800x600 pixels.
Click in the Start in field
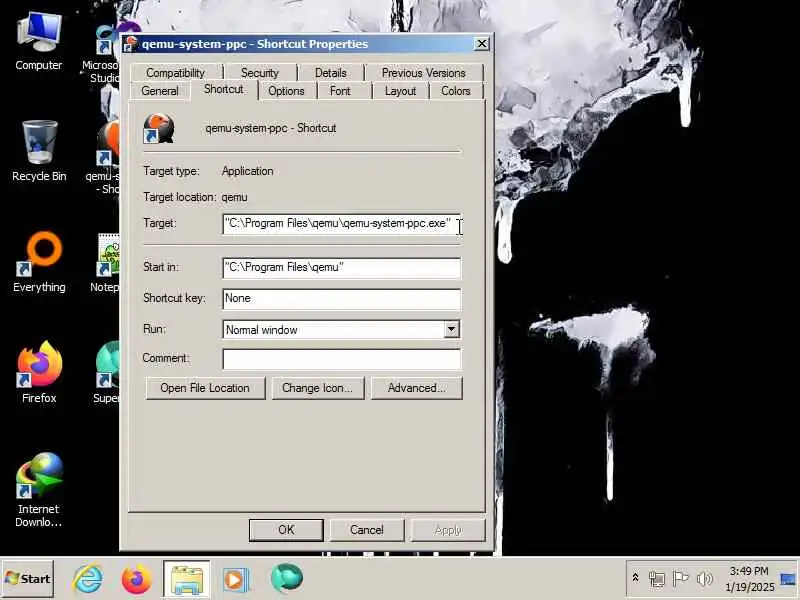341,268
